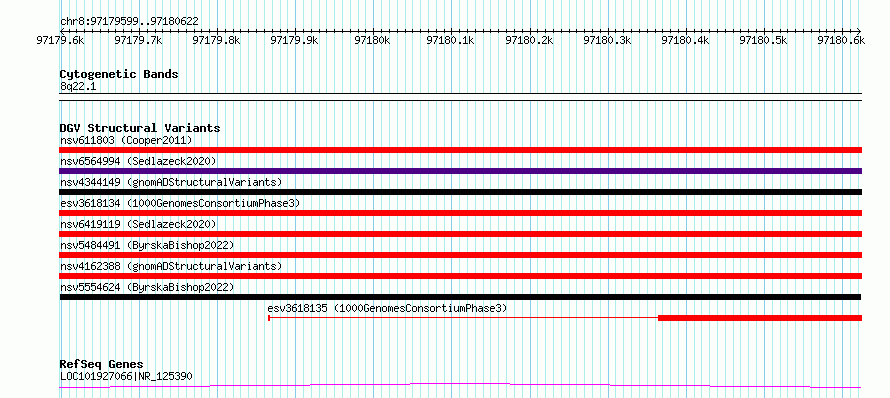
Task: Select the nsv5484491 (ByrskaBishop2022) label
Action: pos(147,245)
